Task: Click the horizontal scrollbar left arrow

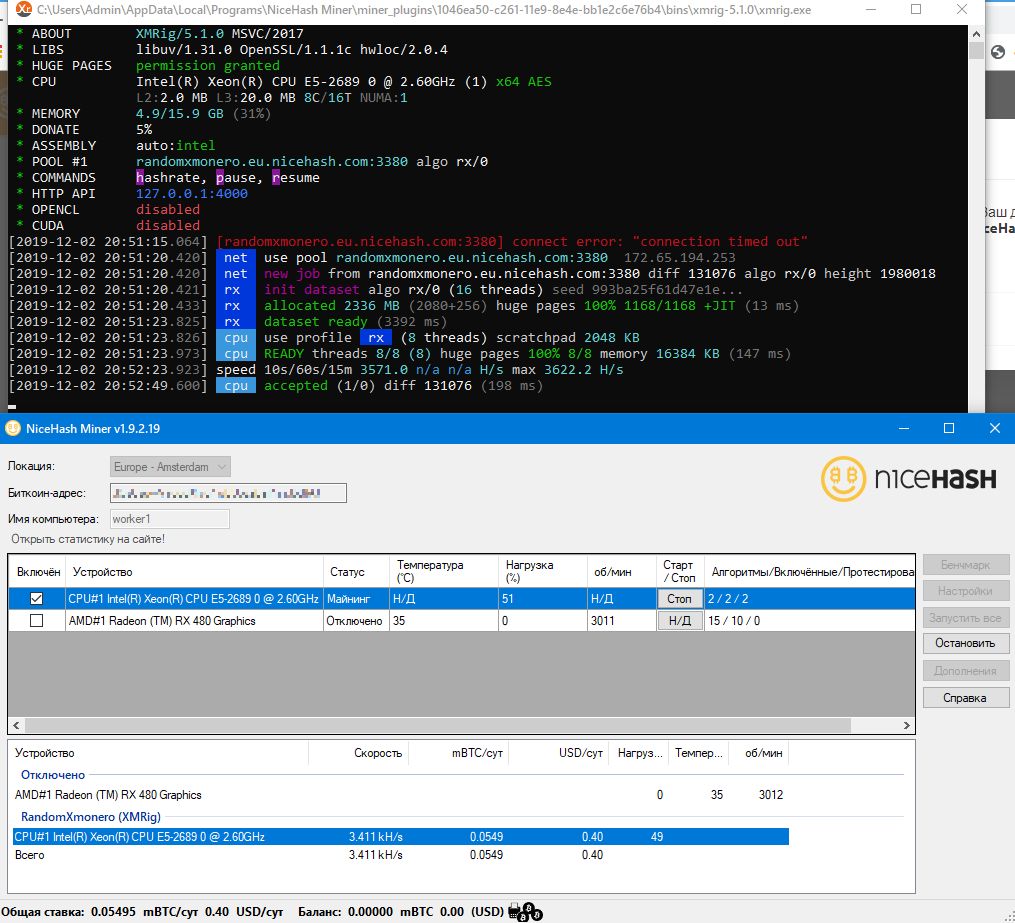Action: (17, 726)
